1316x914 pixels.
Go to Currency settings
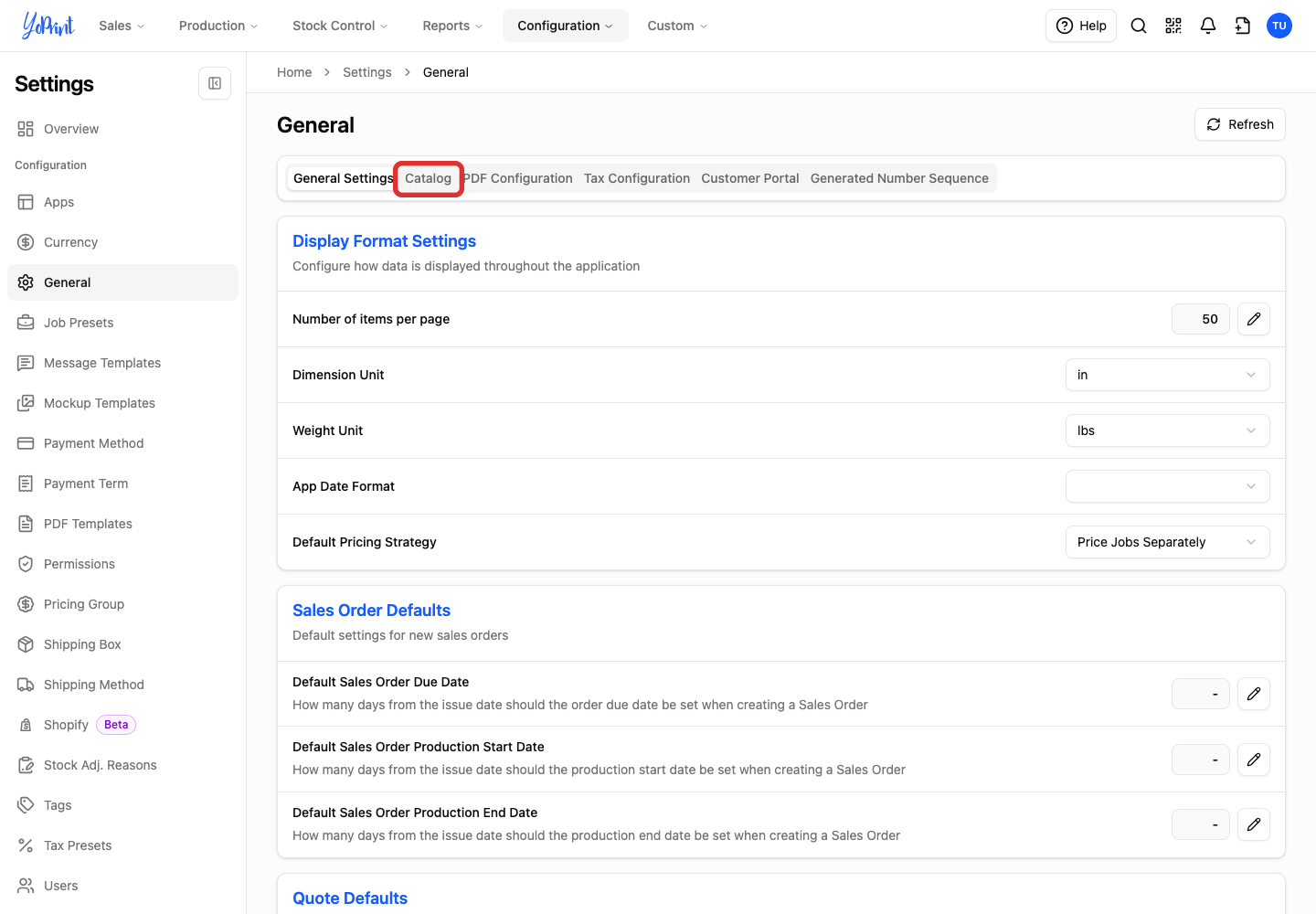[x=122, y=242]
